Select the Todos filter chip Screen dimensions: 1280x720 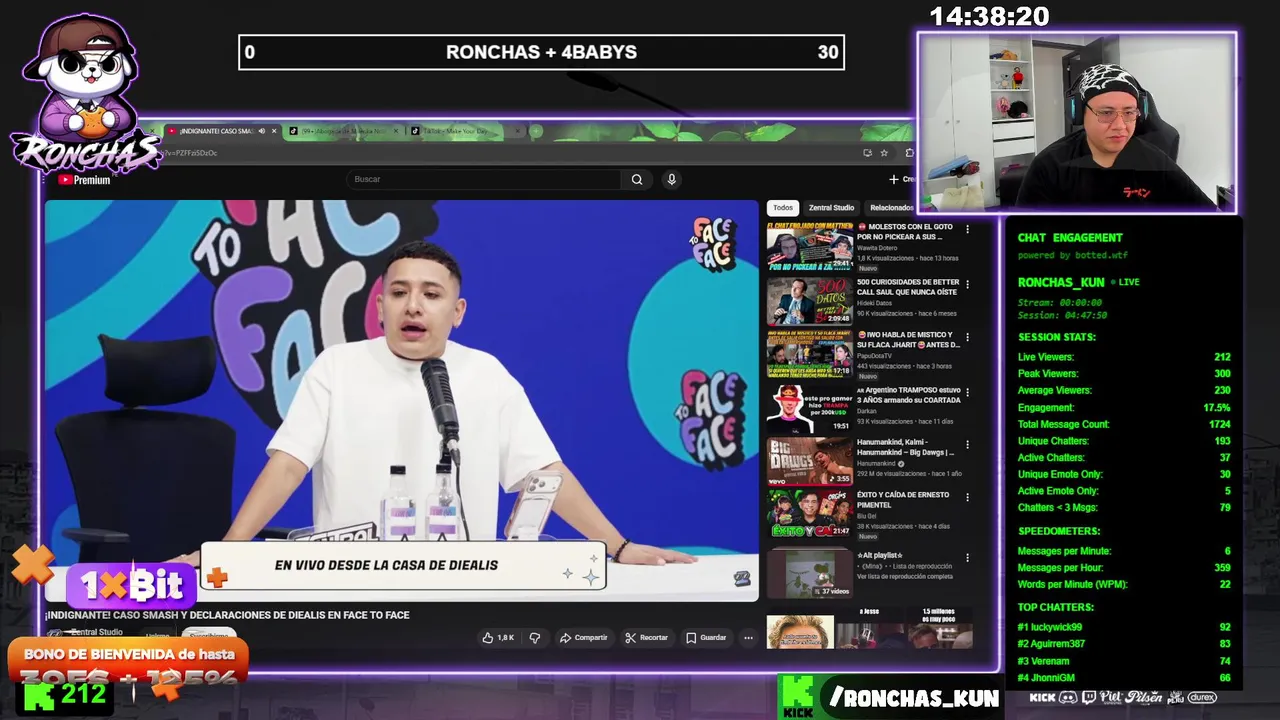[x=783, y=208]
